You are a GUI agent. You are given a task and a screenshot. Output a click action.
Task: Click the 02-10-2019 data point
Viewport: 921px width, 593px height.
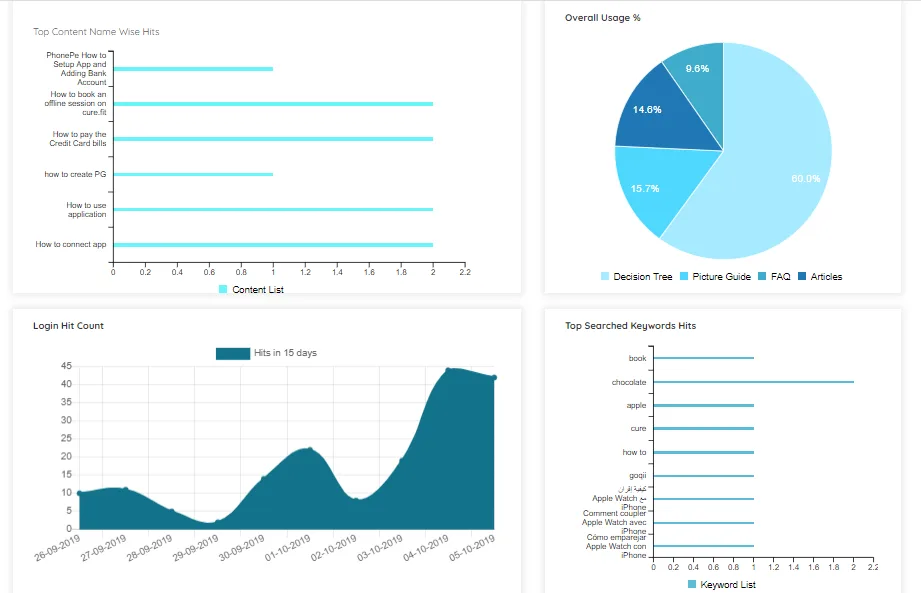click(356, 500)
